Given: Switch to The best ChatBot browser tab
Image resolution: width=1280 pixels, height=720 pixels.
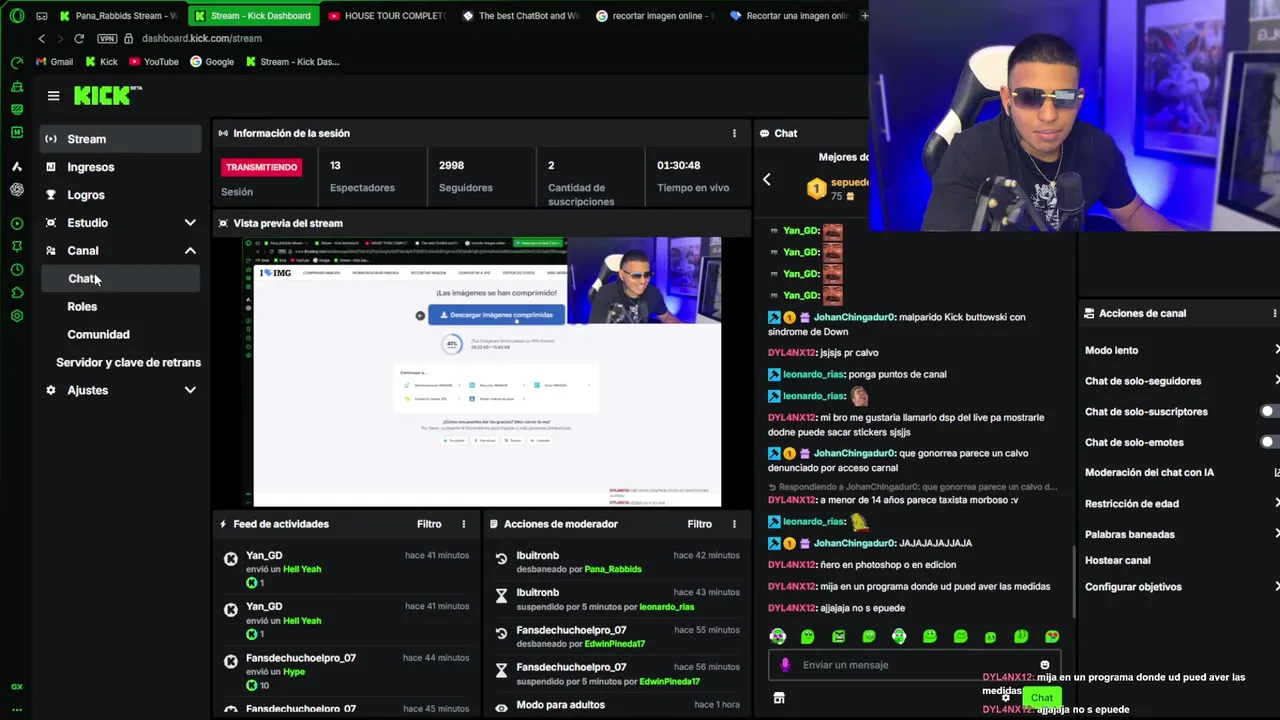Looking at the screenshot, I should 520,16.
